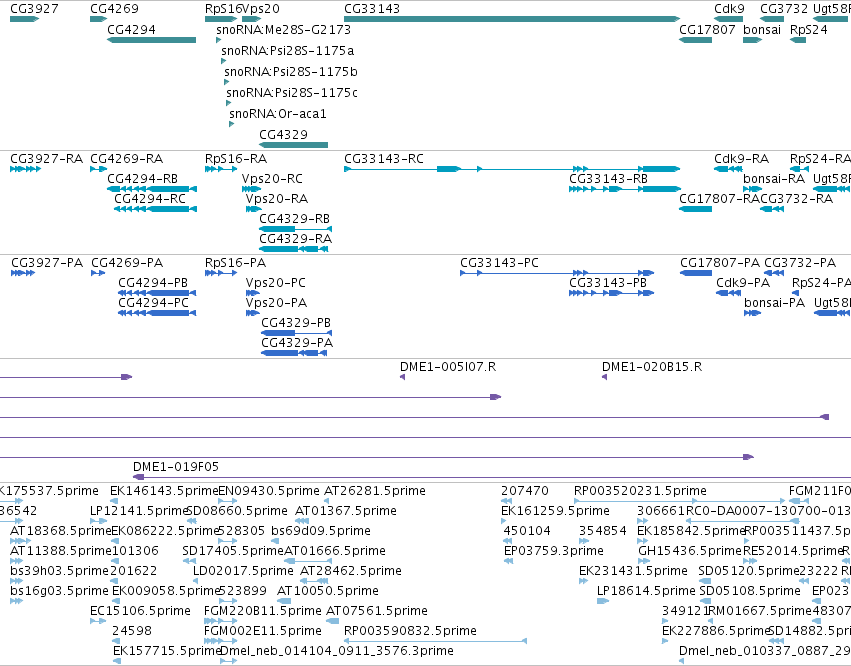
Task: Click the Vps20-RA transcript
Action: [x=253, y=209]
